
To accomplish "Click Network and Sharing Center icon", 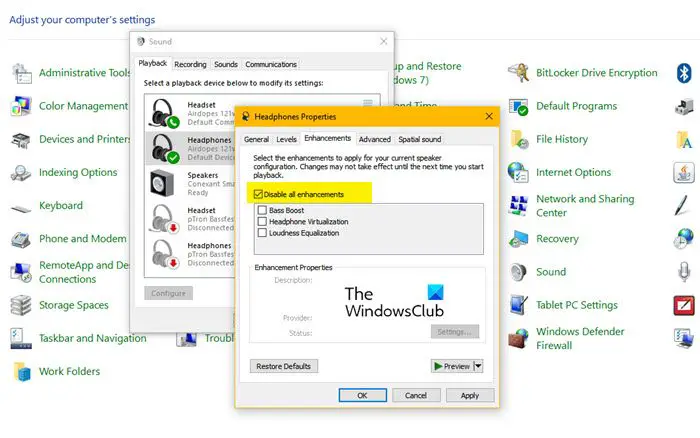I will tap(518, 205).
